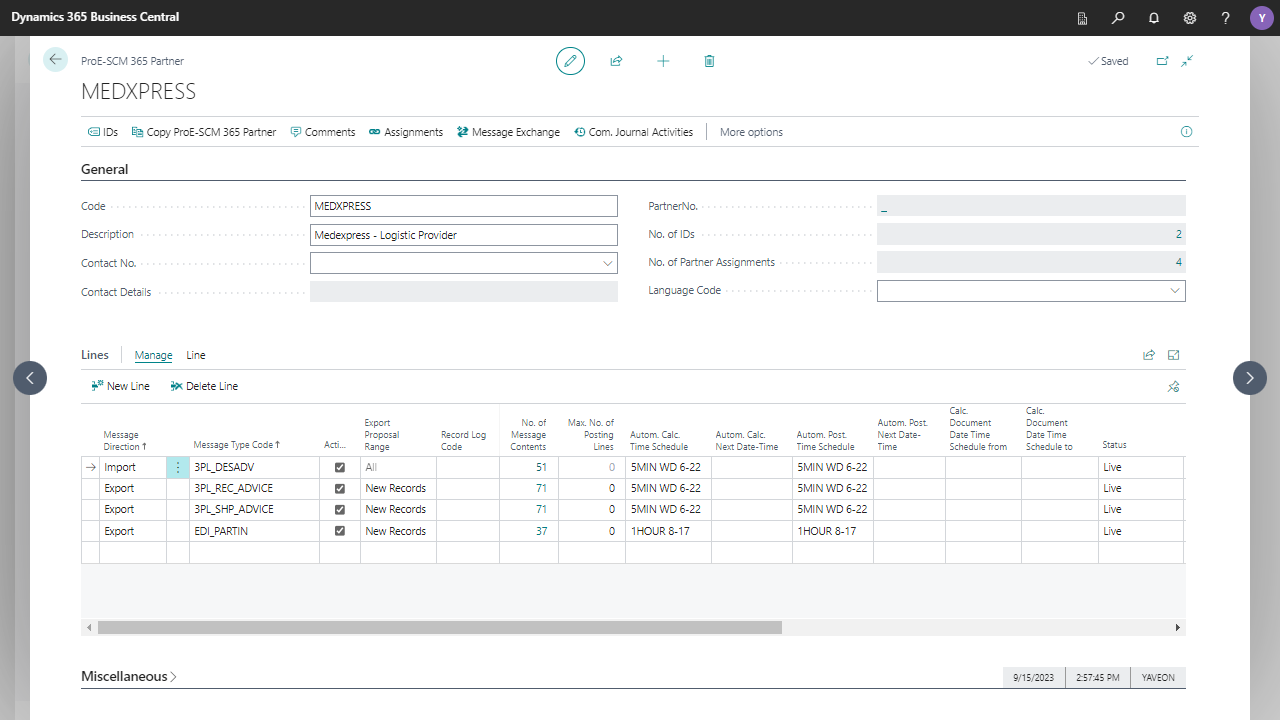Open the Contact No. dropdown

point(608,263)
